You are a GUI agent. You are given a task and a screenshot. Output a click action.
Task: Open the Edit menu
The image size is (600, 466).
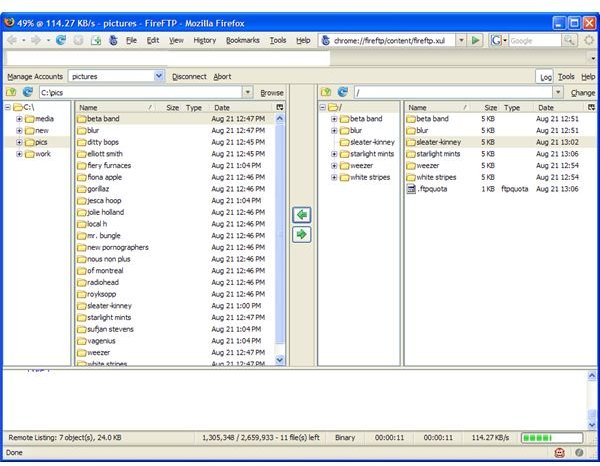[153, 40]
